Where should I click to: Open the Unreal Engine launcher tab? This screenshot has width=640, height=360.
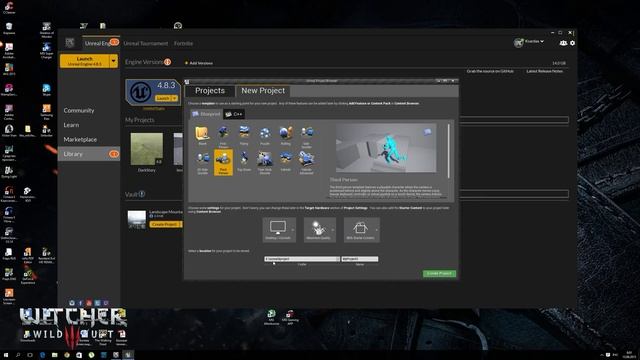tap(101, 43)
